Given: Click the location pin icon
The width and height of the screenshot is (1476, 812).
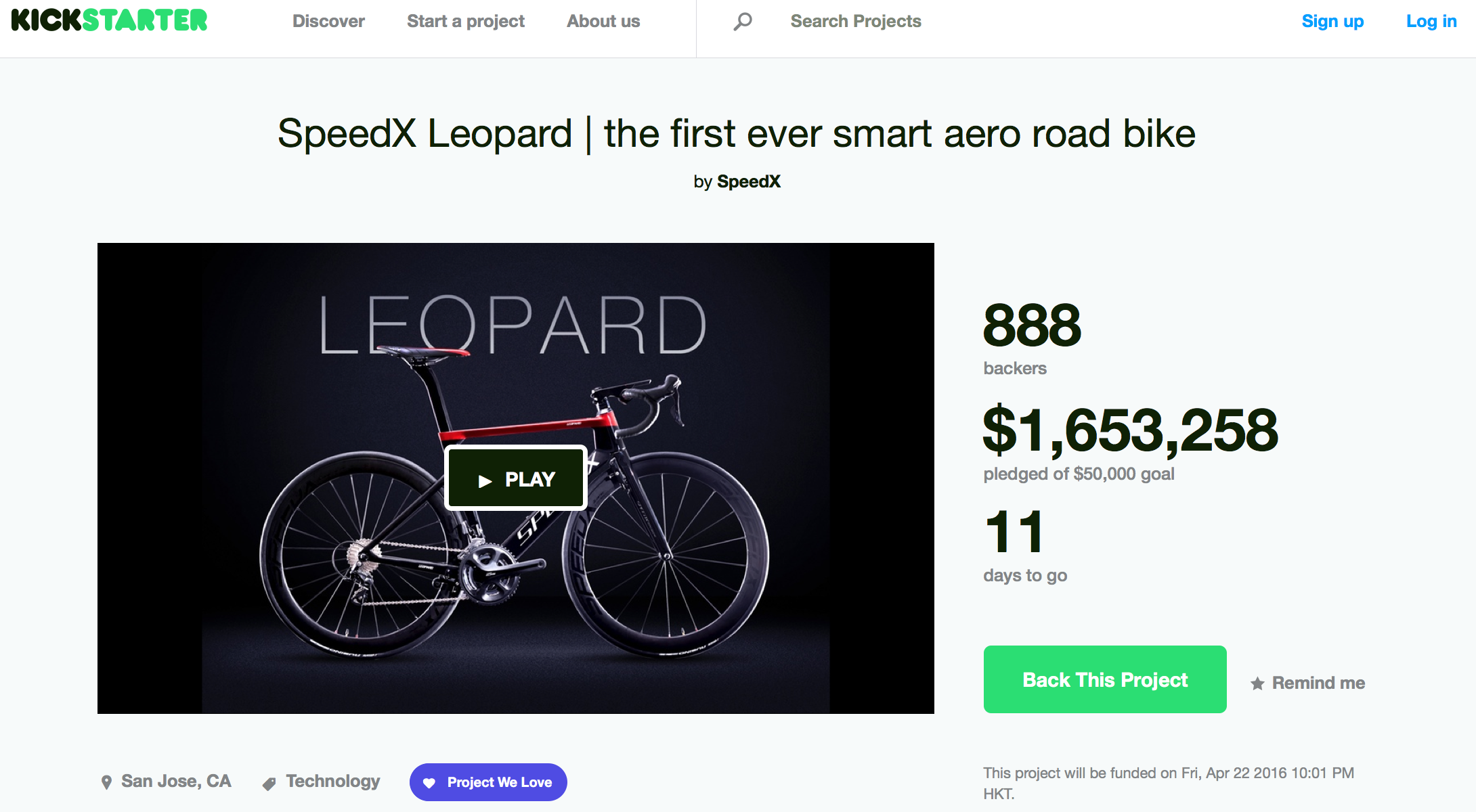Looking at the screenshot, I should (106, 782).
